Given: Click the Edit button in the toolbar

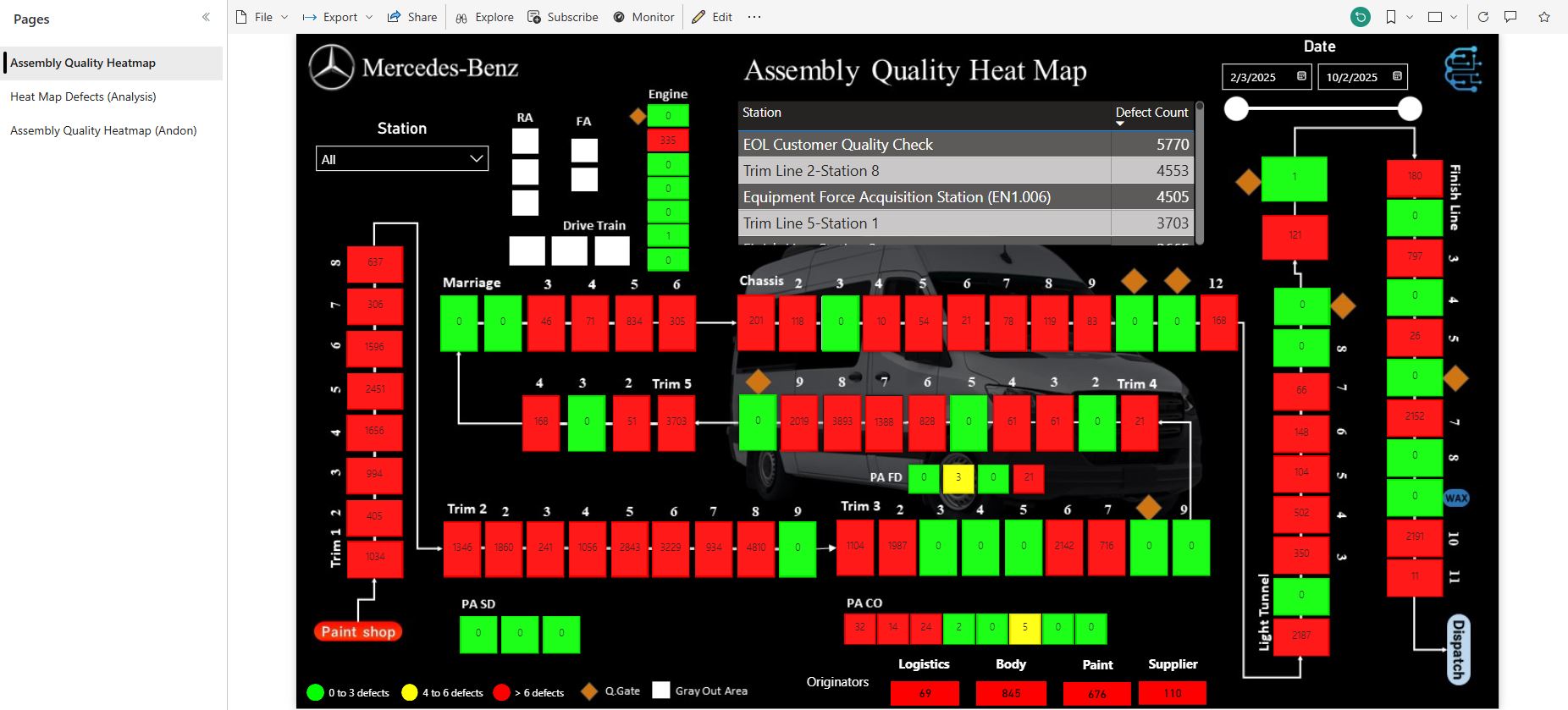Looking at the screenshot, I should pyautogui.click(x=712, y=17).
